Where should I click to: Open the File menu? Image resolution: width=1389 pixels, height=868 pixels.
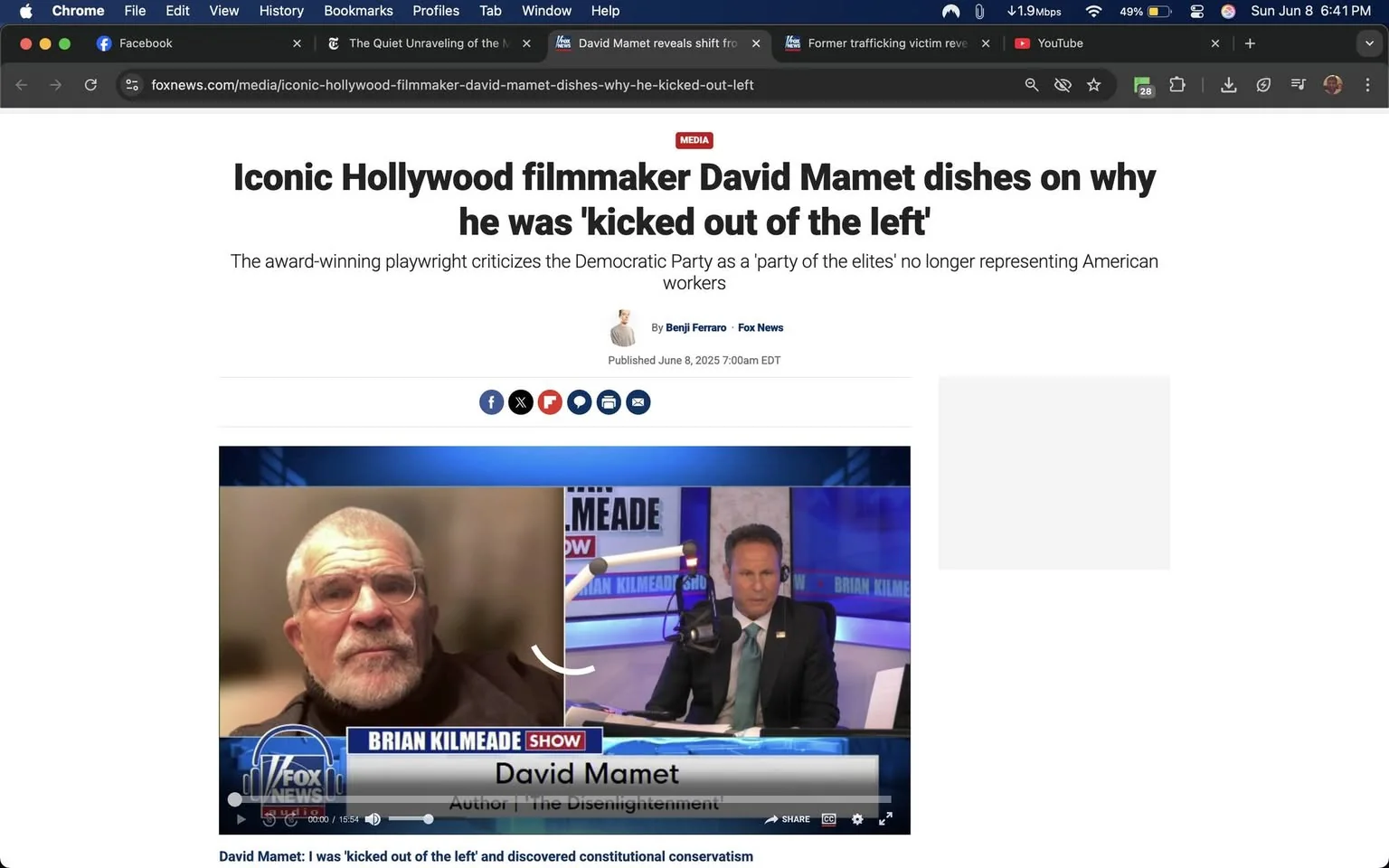pos(135,11)
